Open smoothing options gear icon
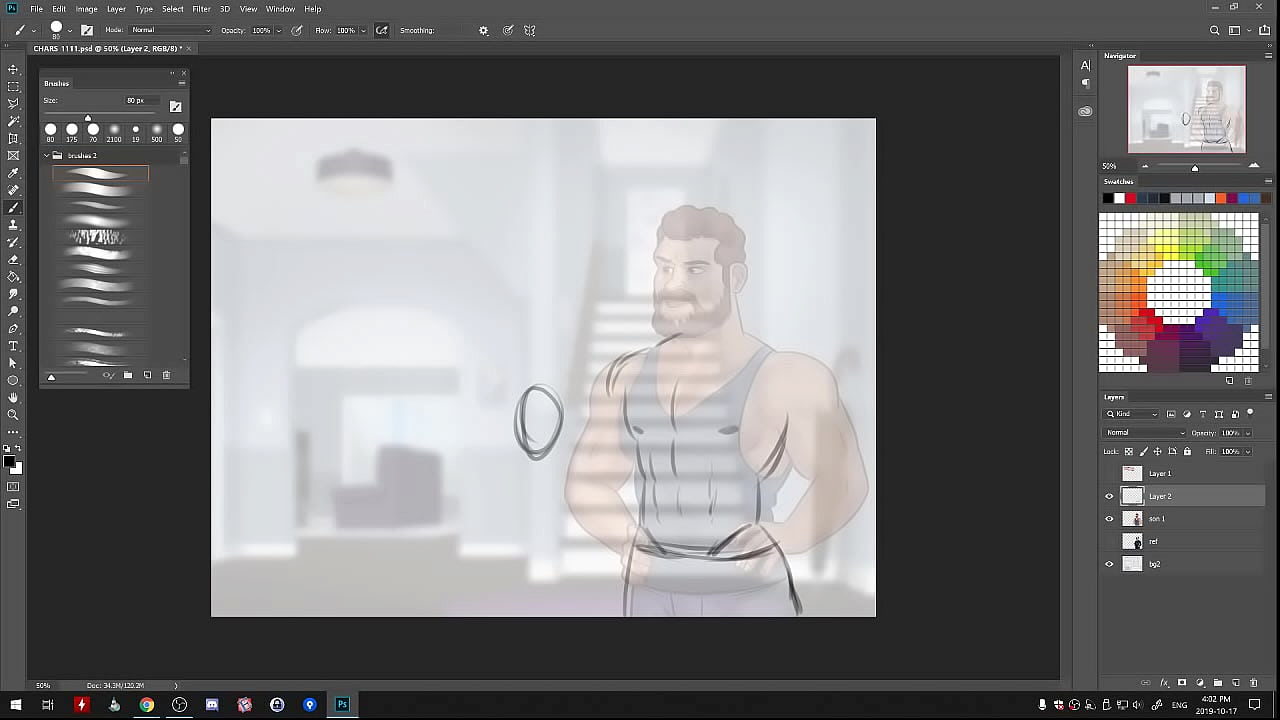 pos(483,30)
